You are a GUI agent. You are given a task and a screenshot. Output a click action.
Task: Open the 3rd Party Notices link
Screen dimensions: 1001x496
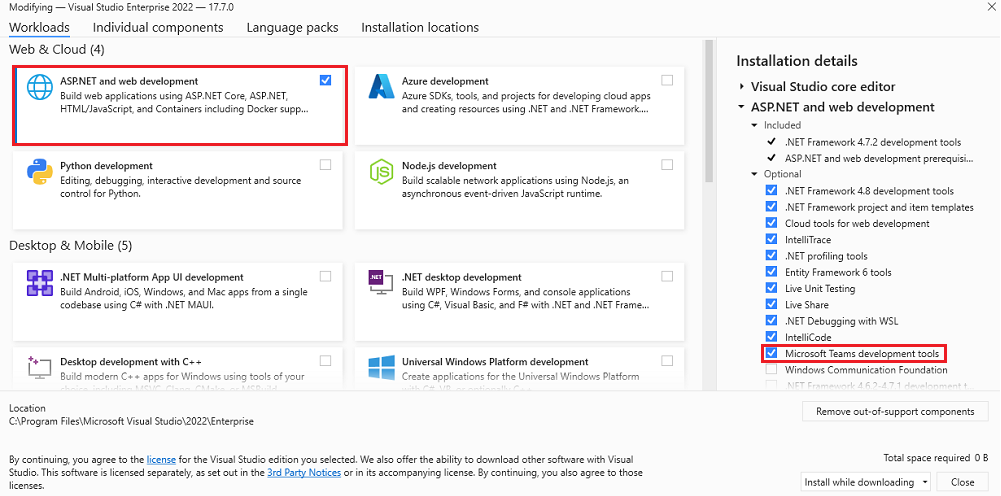[305, 473]
